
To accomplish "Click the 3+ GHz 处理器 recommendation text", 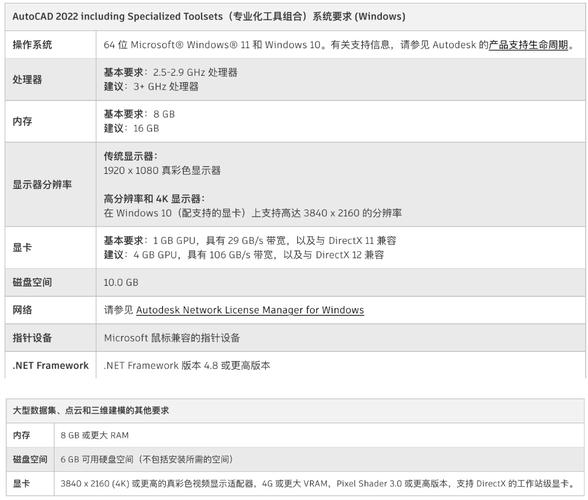I will pyautogui.click(x=151, y=87).
